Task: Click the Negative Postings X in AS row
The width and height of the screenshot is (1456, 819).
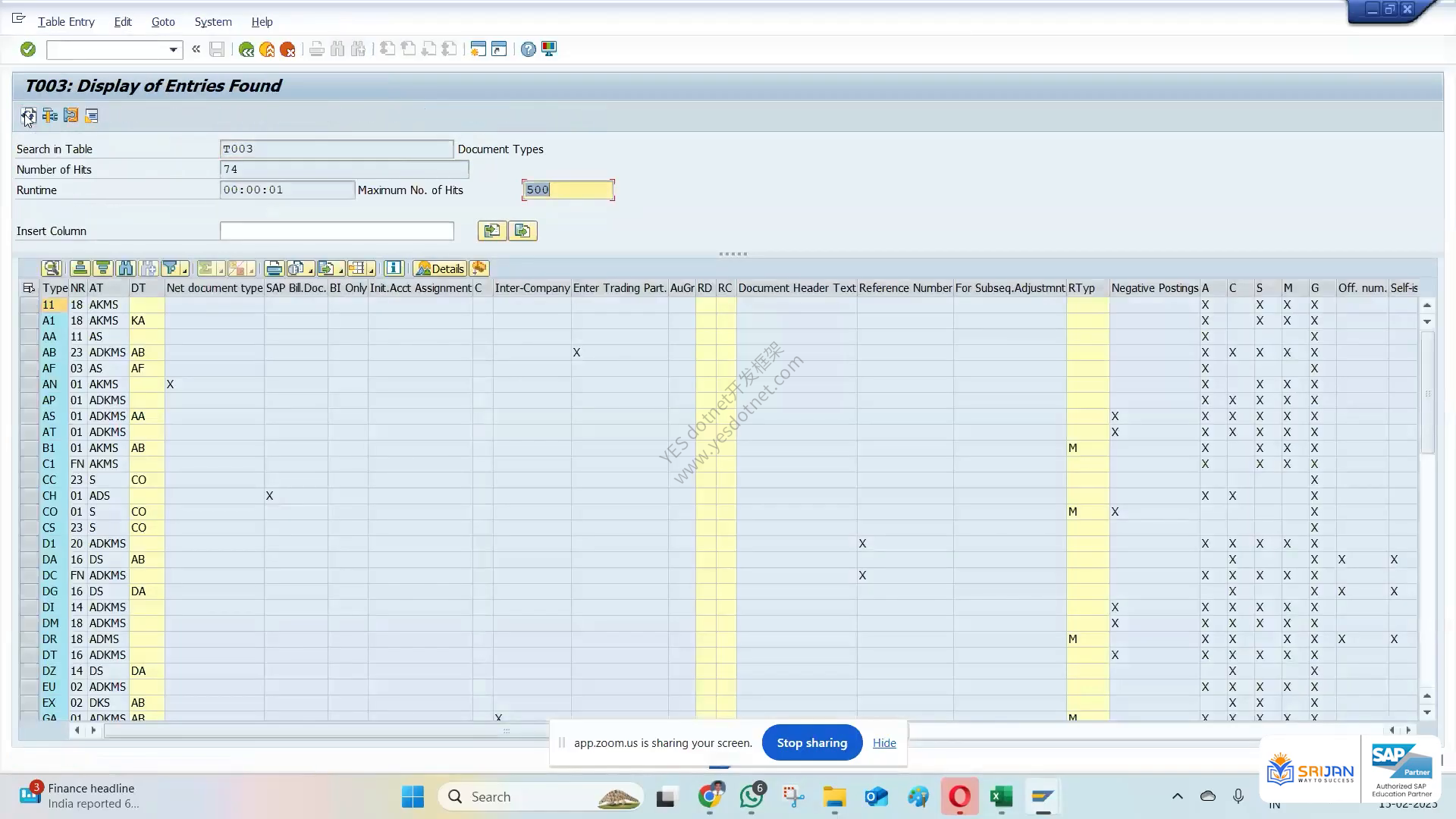Action: (x=1115, y=416)
